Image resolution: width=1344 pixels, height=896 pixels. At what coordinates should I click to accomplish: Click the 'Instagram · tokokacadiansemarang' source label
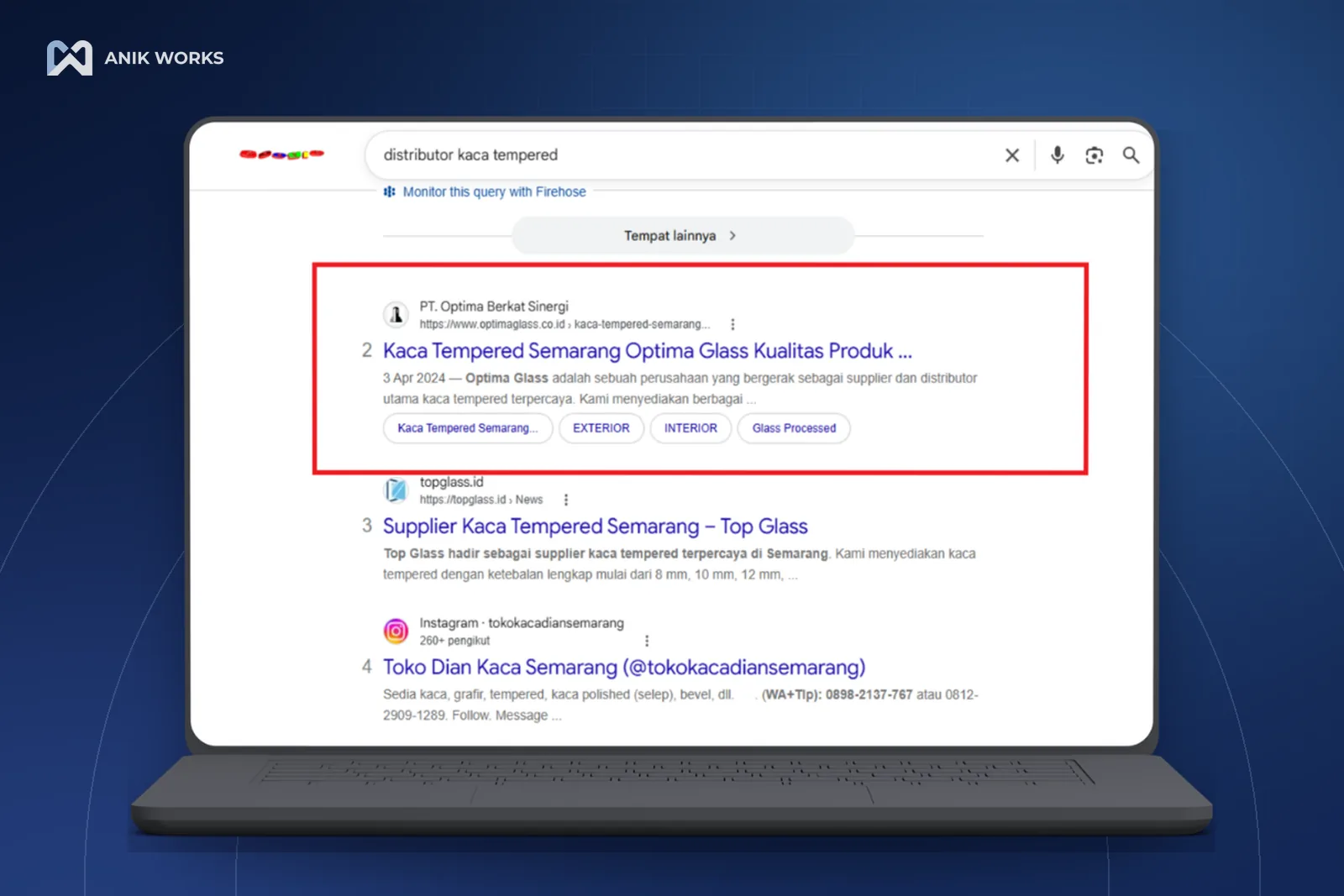point(522,623)
